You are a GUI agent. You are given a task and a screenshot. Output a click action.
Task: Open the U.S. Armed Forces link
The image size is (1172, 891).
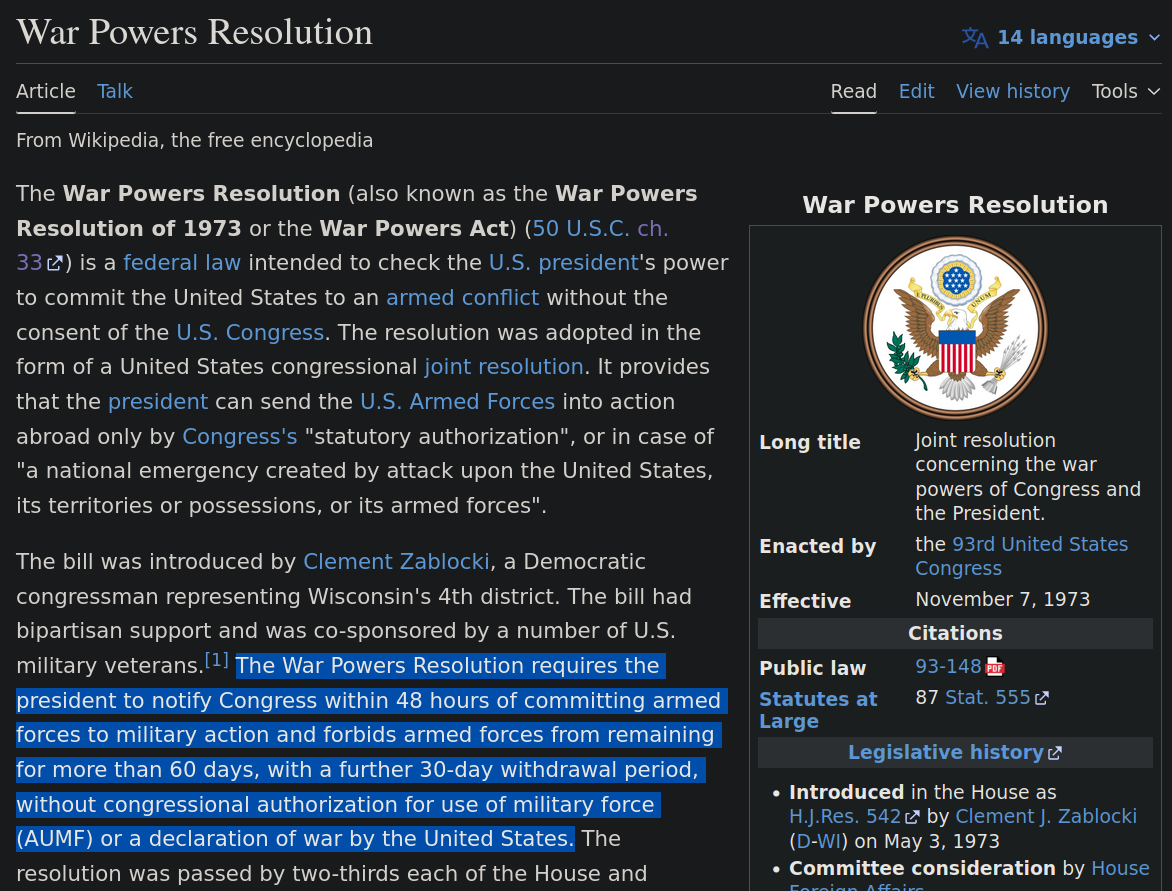click(x=457, y=402)
